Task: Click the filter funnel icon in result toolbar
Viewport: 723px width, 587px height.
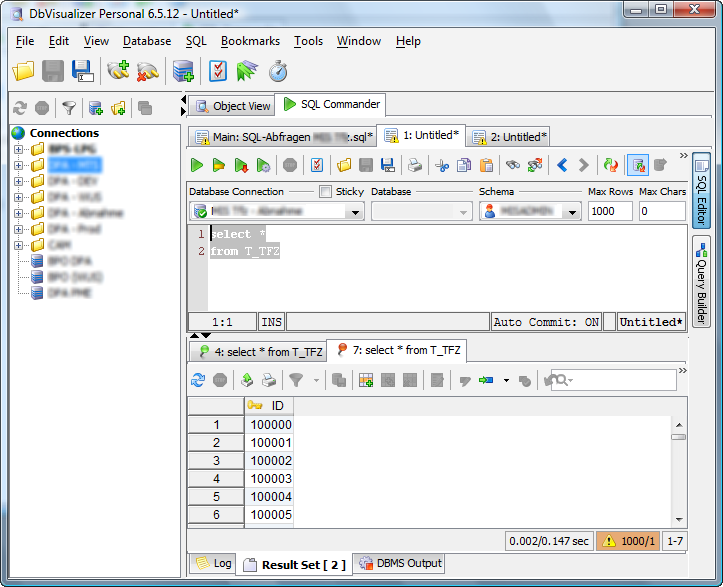Action: tap(296, 380)
